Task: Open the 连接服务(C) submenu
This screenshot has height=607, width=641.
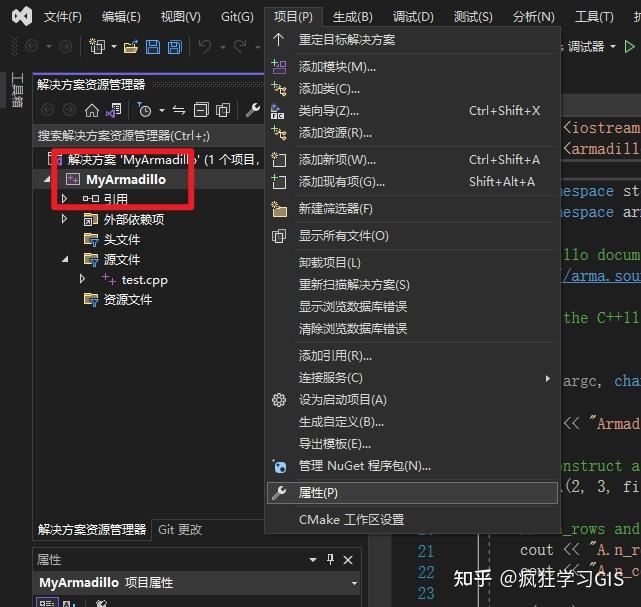Action: [x=413, y=378]
